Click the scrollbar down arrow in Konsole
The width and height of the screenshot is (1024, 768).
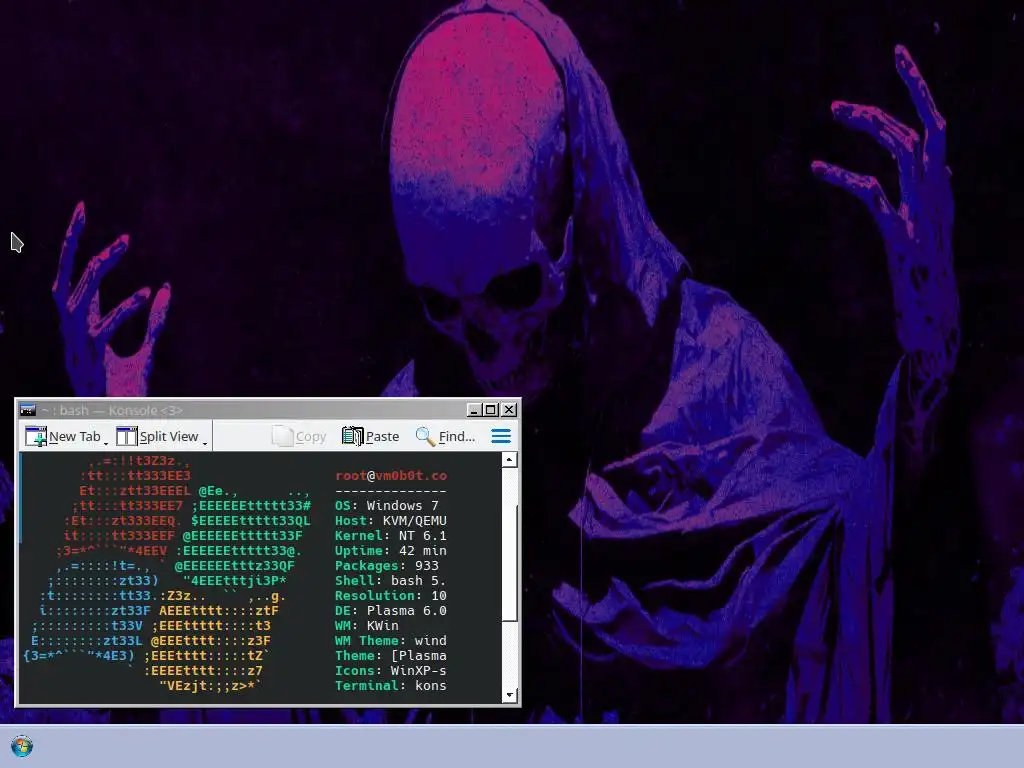click(x=509, y=695)
